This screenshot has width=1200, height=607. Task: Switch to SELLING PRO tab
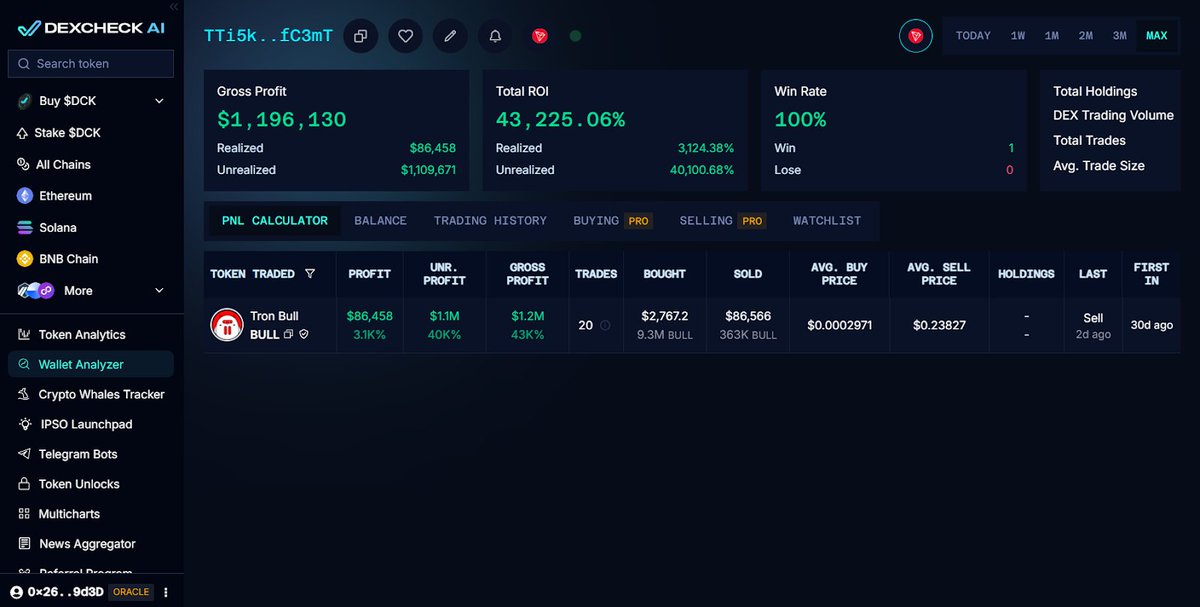[722, 221]
